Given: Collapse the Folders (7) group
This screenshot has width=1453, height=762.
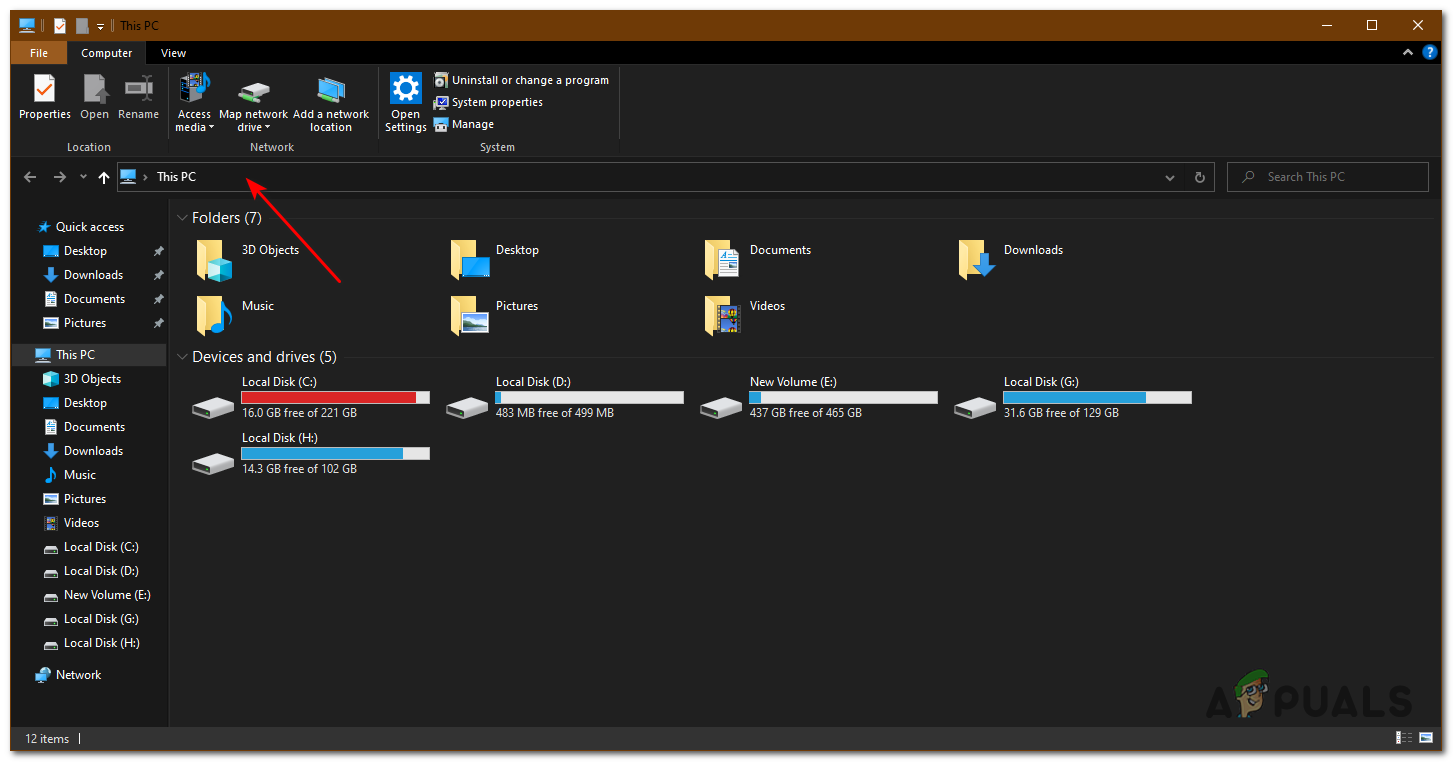Looking at the screenshot, I should click(x=182, y=218).
